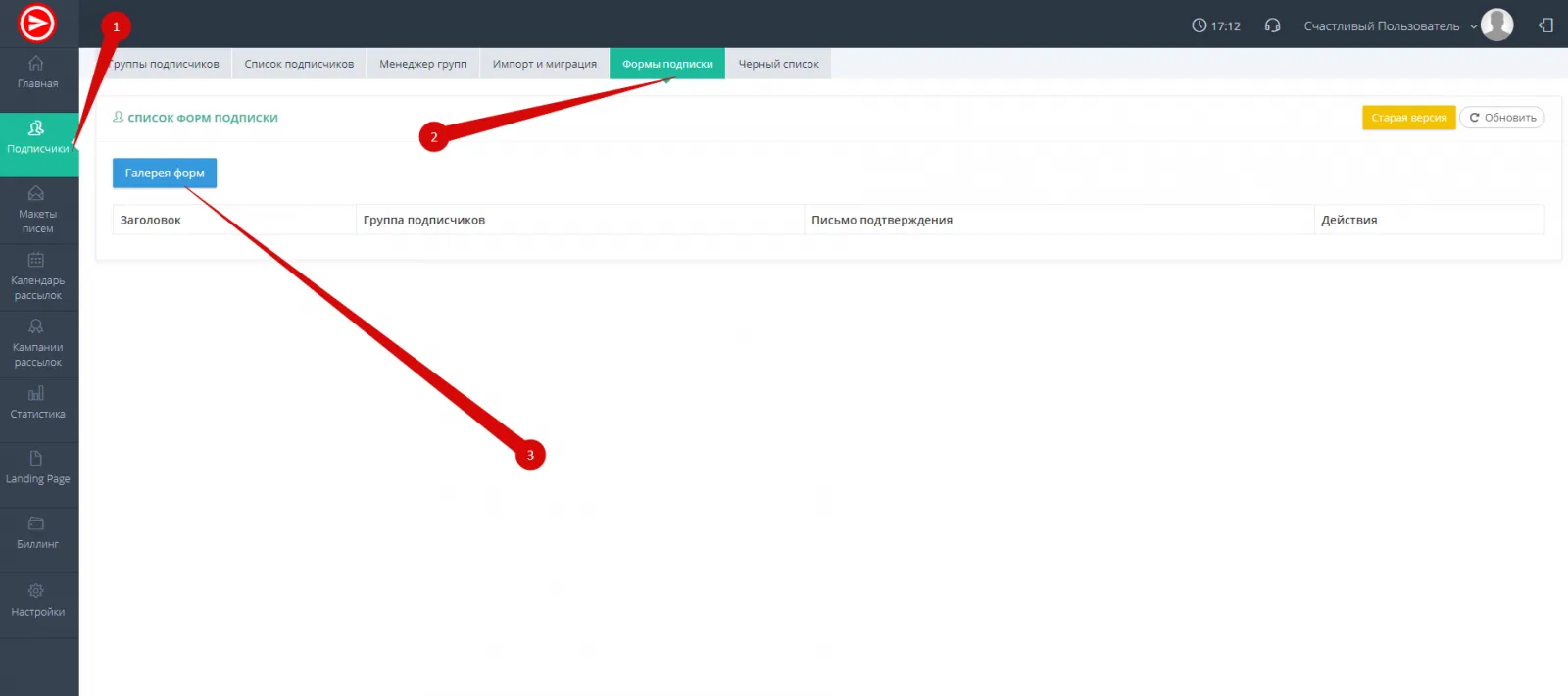Click the user avatar picture
This screenshot has height=696, width=1568.
tap(1496, 25)
